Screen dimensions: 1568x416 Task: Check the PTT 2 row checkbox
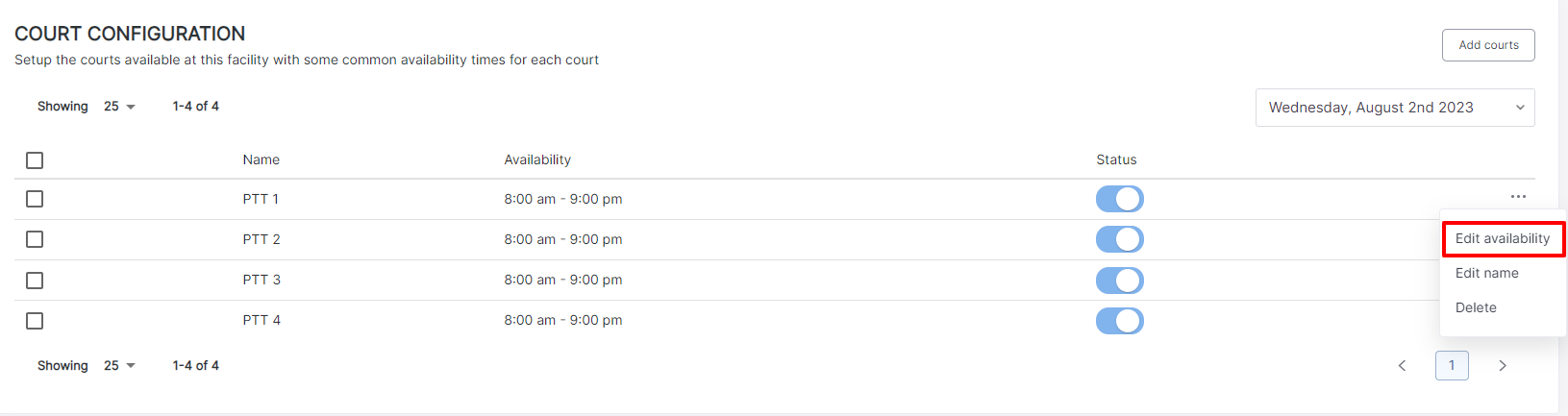pyautogui.click(x=35, y=239)
